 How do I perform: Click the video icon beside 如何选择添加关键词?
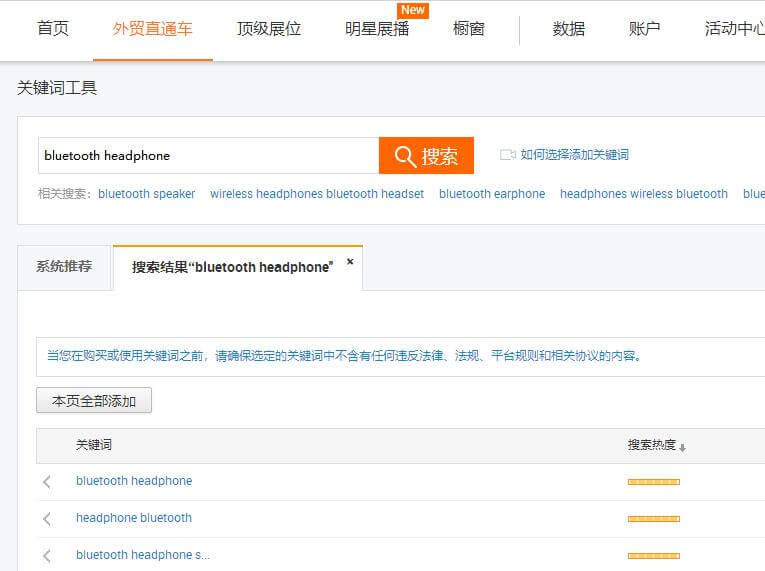point(507,155)
